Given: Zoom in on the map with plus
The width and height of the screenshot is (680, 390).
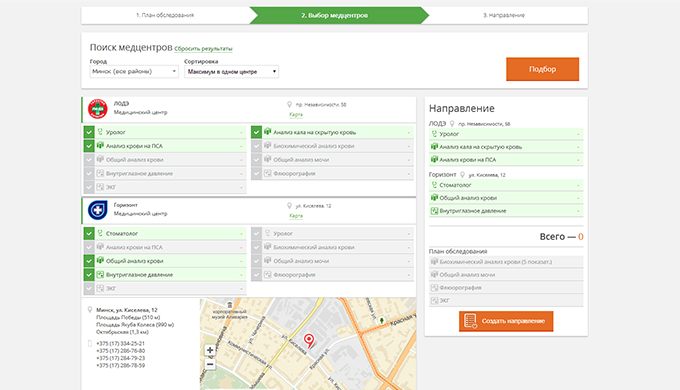Looking at the screenshot, I should (210, 350).
